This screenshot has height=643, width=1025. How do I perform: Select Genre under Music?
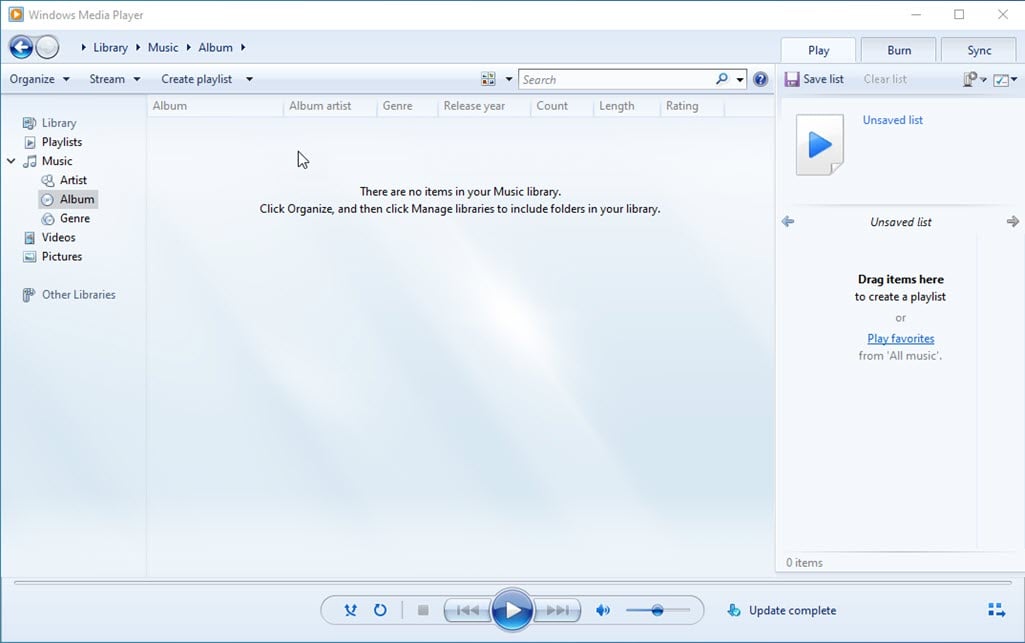75,218
